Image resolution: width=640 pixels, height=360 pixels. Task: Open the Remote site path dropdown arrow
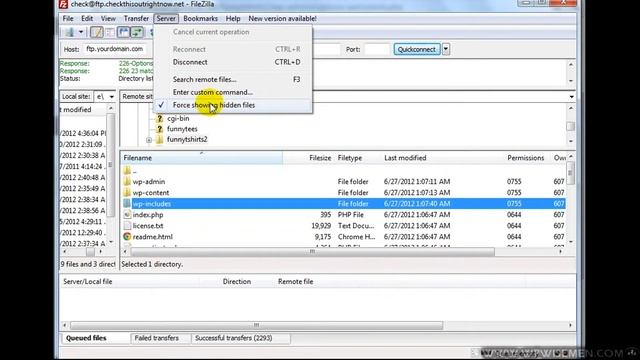tap(571, 97)
